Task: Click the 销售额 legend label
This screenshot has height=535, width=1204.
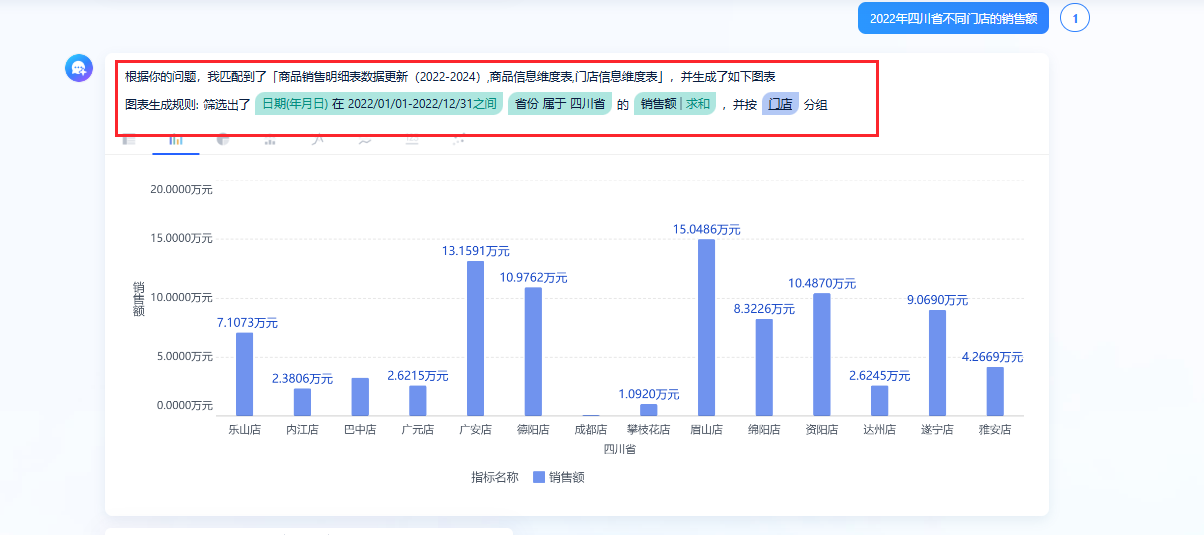Action: [566, 477]
